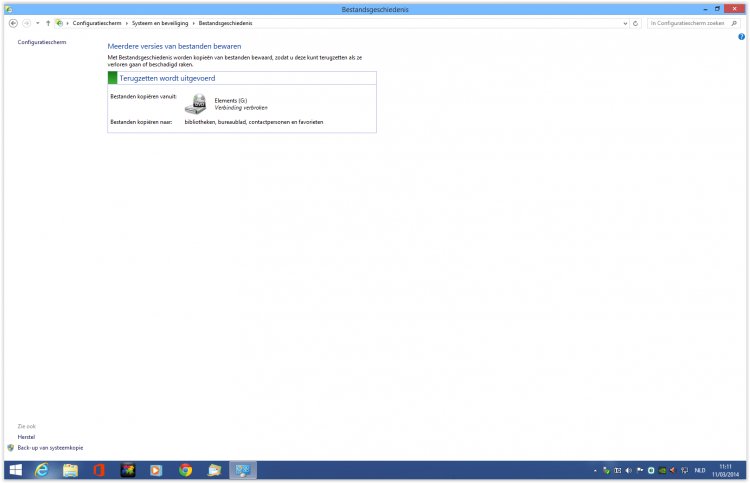Viewport: 750px width, 483px height.
Task: Click the window title bar File History icon
Action: 9,9
